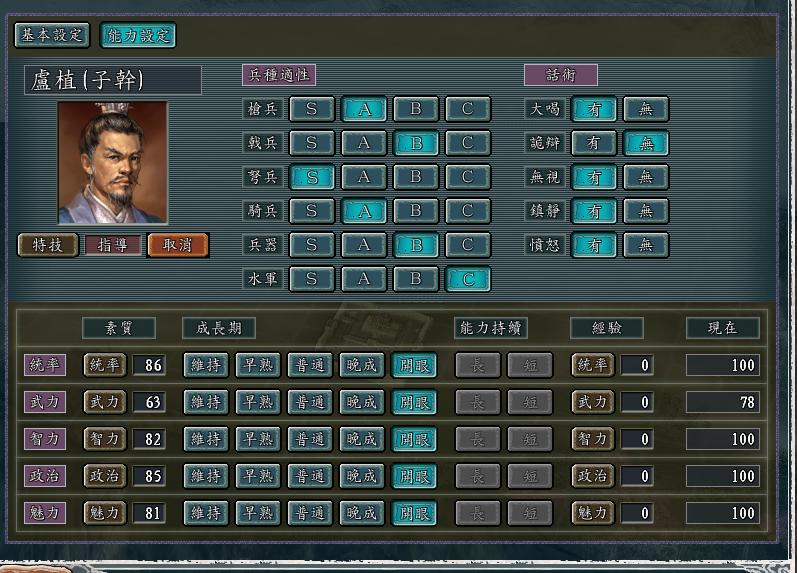Set 槍兵 aptitude to C
797x573 pixels.
[x=468, y=109]
